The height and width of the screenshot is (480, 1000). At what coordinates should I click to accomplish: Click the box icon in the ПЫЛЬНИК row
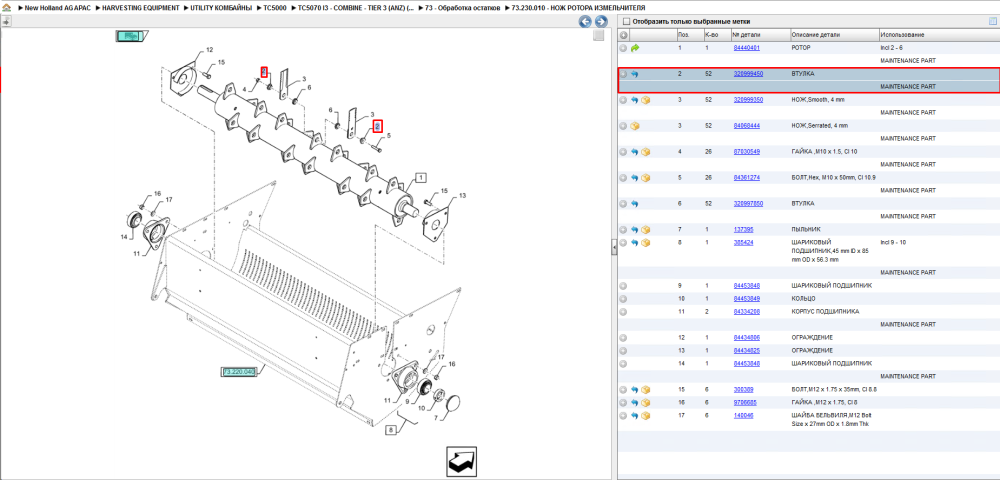point(645,229)
